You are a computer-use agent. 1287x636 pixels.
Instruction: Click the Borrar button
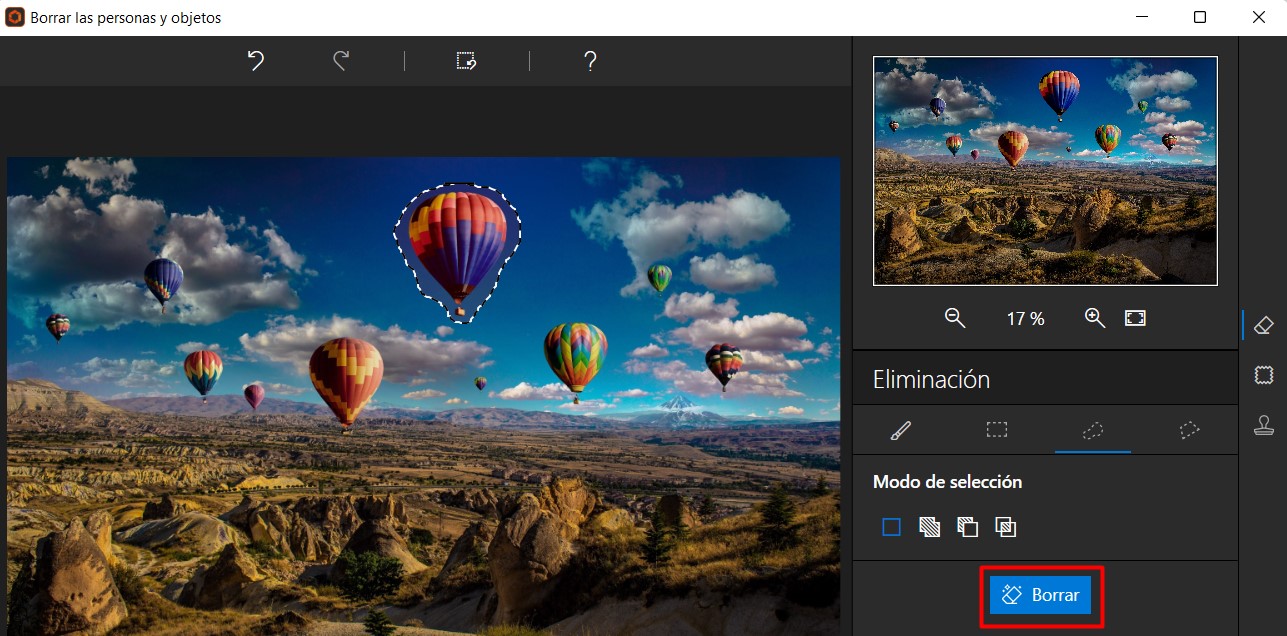(1041, 595)
